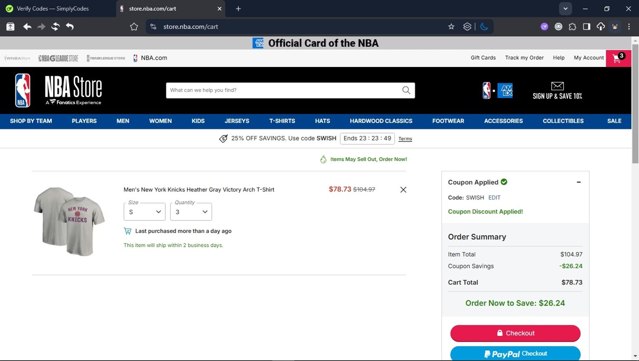This screenshot has height=361, width=639.
Task: Open the WOMEN menu
Action: pyautogui.click(x=160, y=121)
